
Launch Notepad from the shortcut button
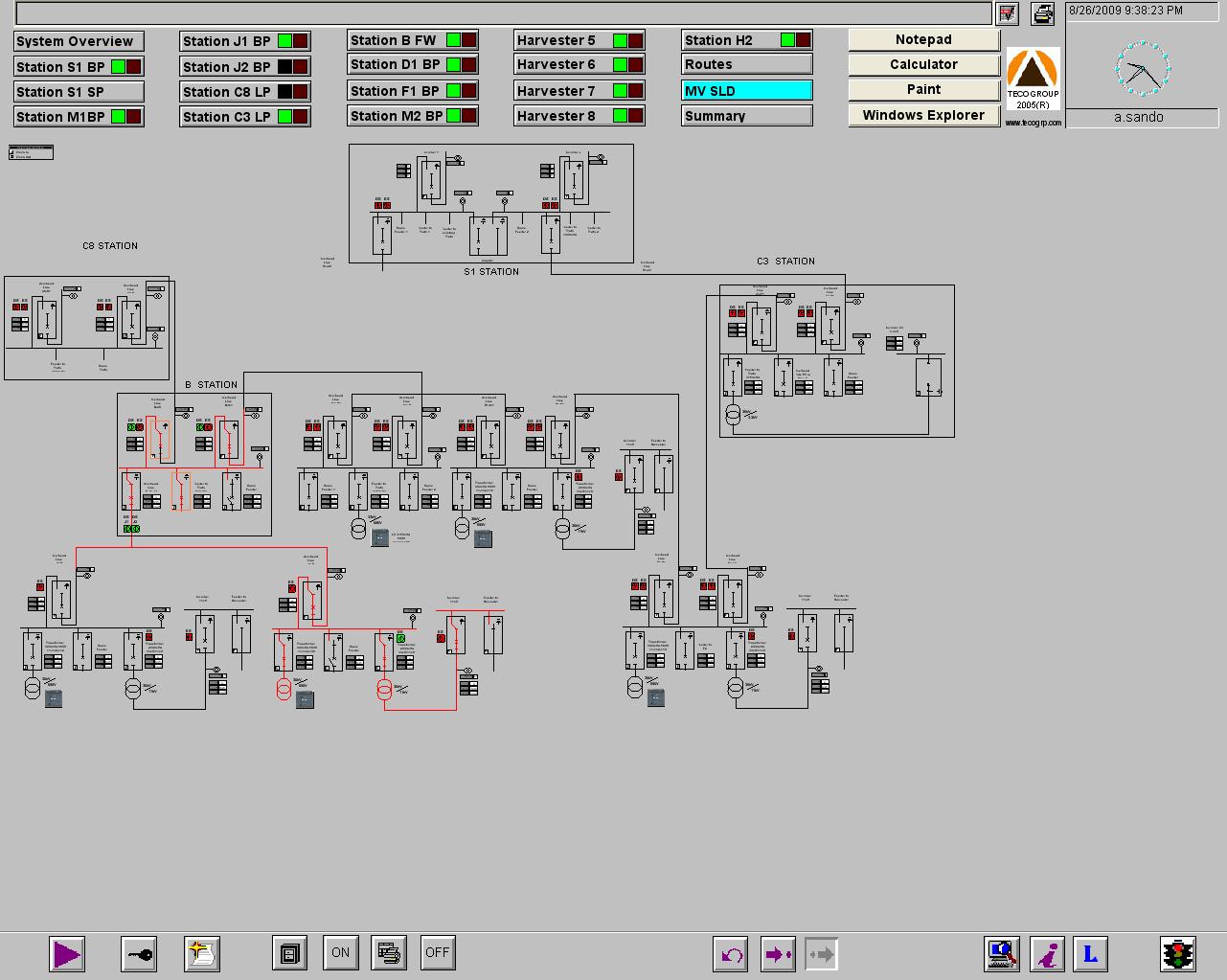pos(923,39)
